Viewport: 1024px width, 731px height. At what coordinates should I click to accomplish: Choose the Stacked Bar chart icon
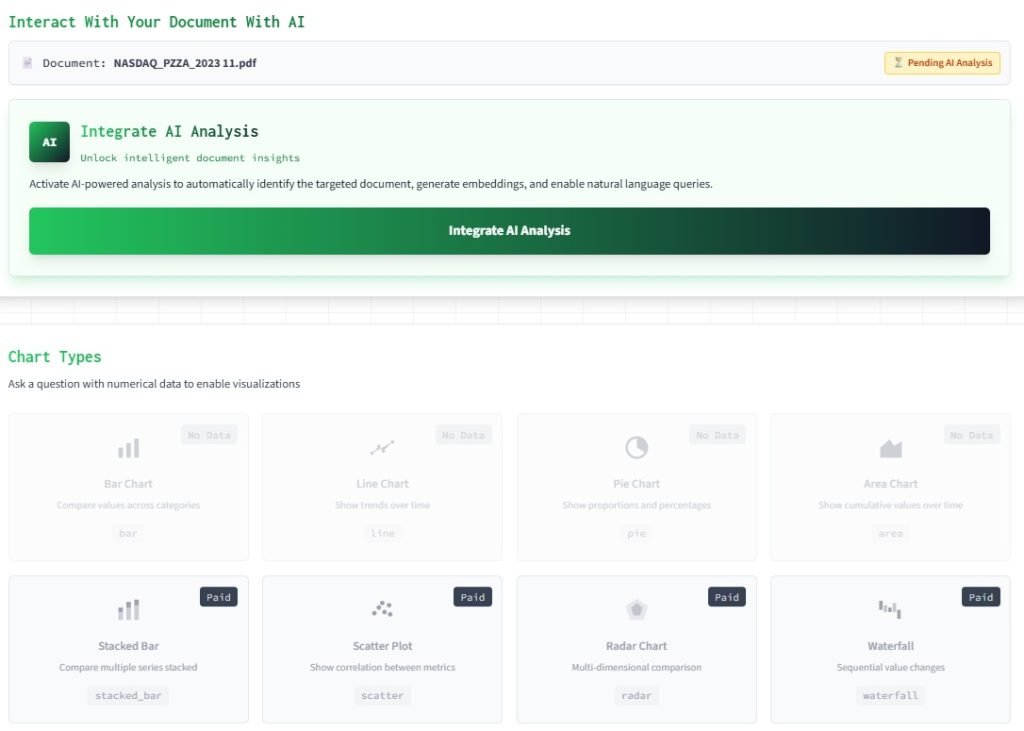click(128, 610)
